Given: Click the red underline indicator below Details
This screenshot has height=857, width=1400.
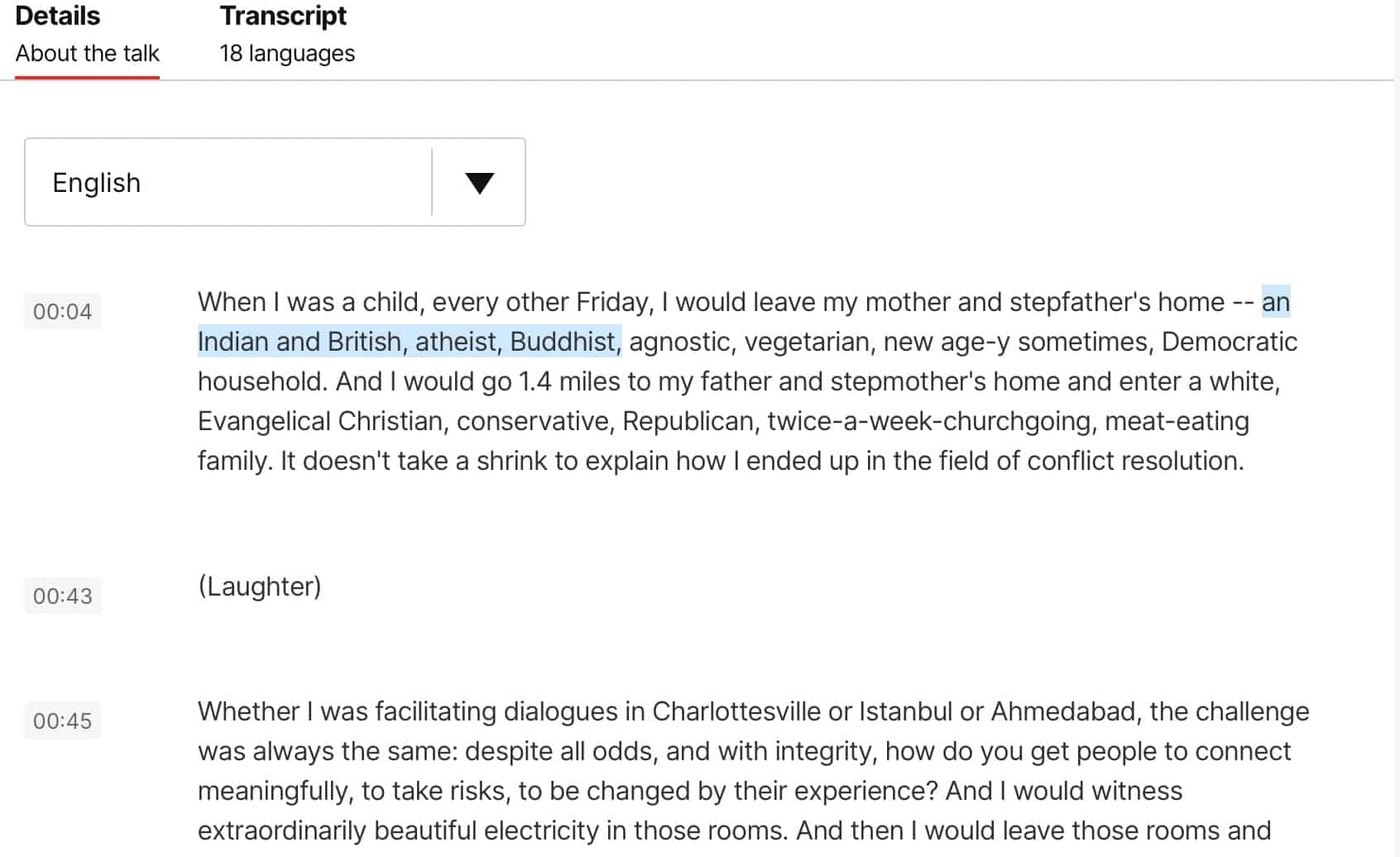Looking at the screenshot, I should (x=88, y=79).
